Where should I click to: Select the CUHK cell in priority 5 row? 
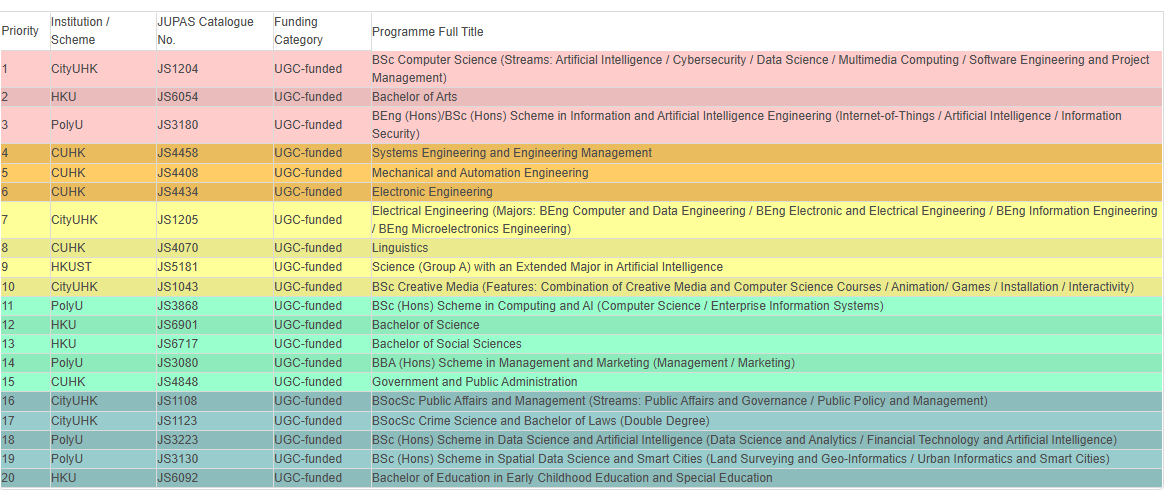tap(68, 173)
